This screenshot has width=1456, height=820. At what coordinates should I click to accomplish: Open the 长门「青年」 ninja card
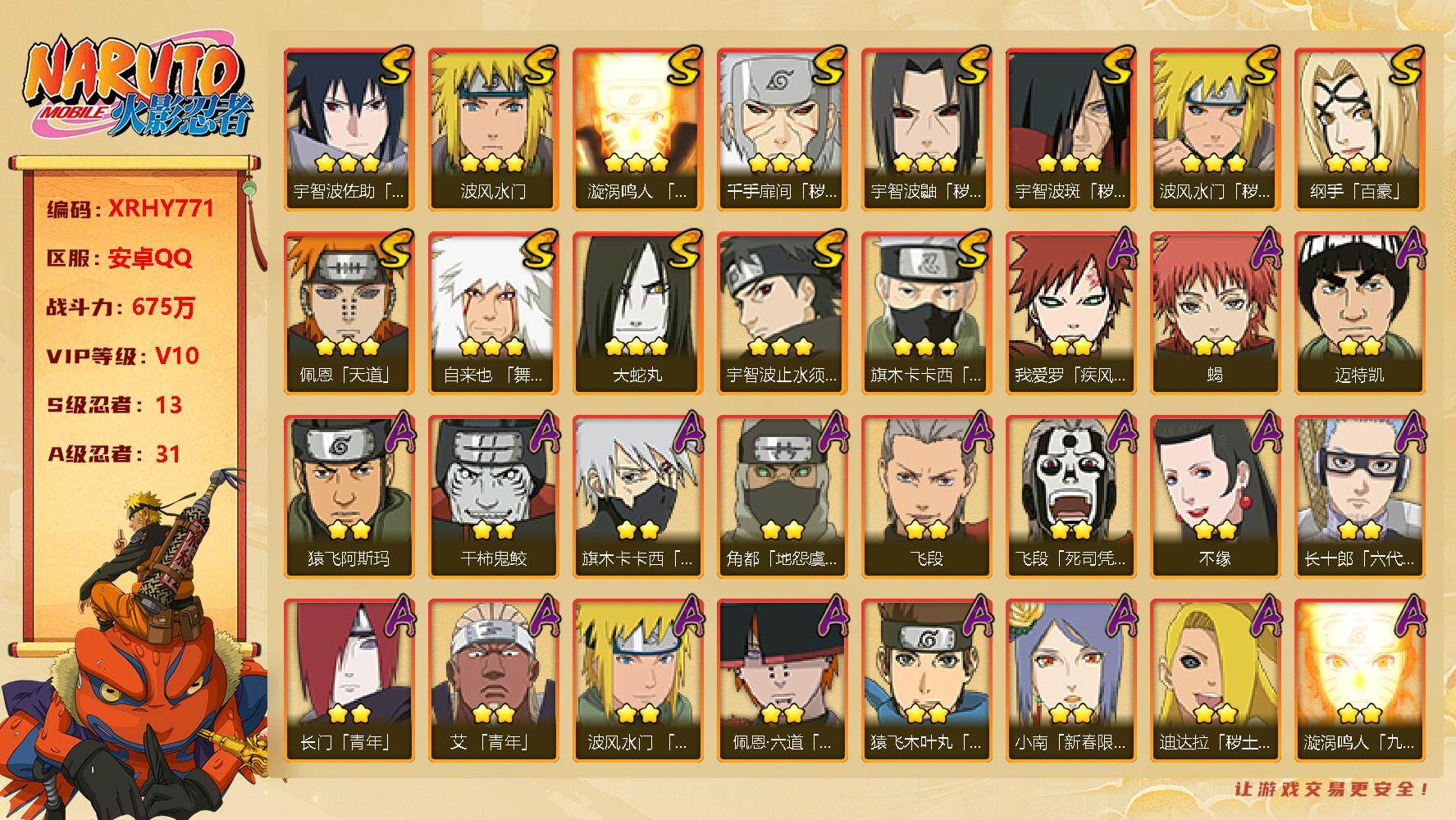pyautogui.click(x=349, y=681)
